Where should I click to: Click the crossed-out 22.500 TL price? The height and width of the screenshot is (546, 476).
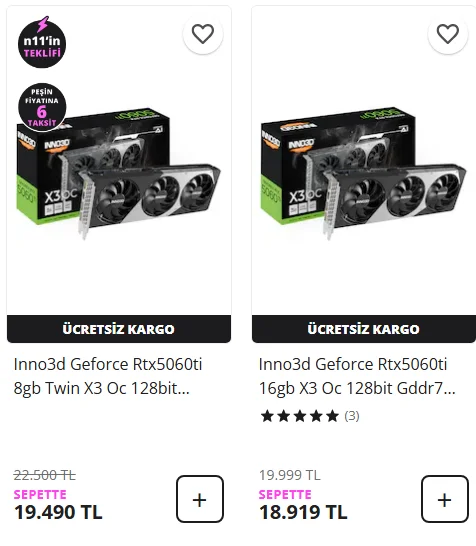pyautogui.click(x=45, y=475)
